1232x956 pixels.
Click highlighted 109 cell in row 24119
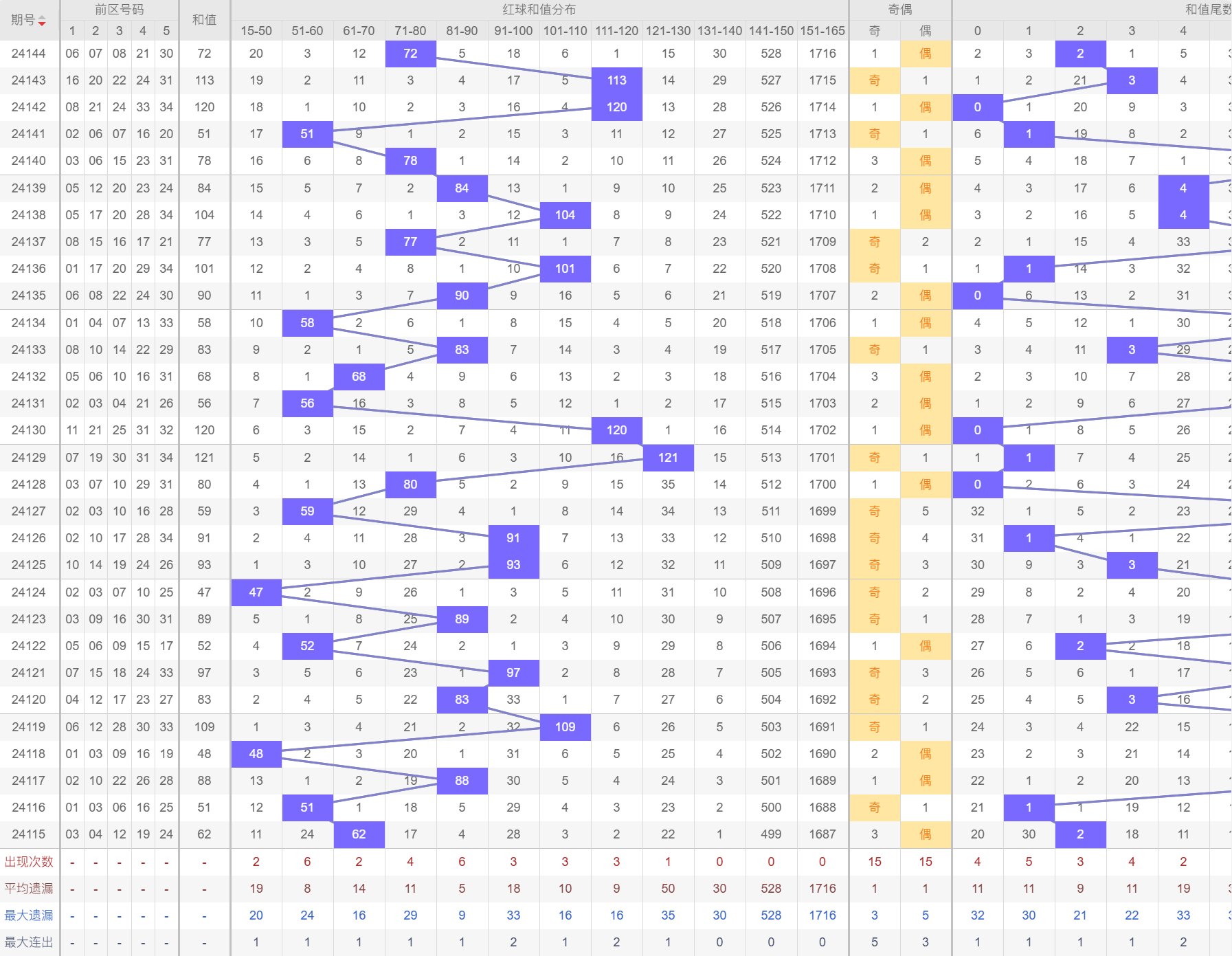pos(565,727)
